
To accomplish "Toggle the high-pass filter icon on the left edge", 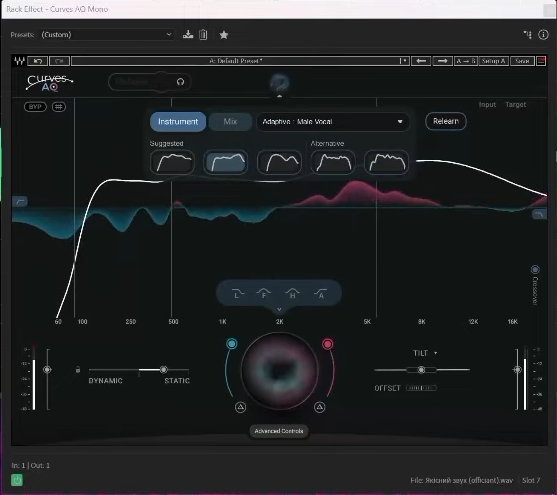I will pos(20,201).
